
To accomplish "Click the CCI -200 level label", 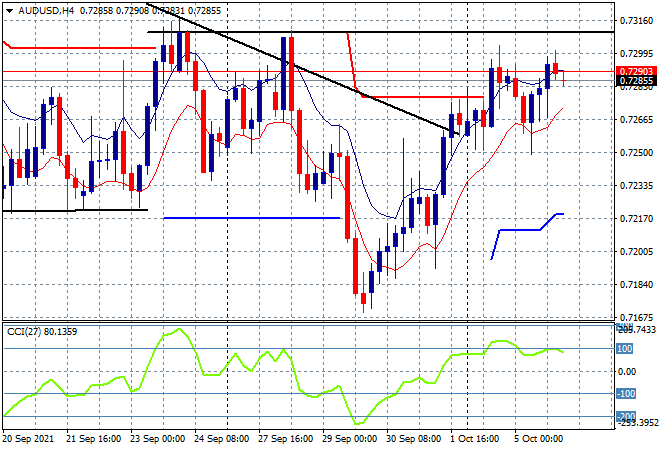I will point(626,416).
